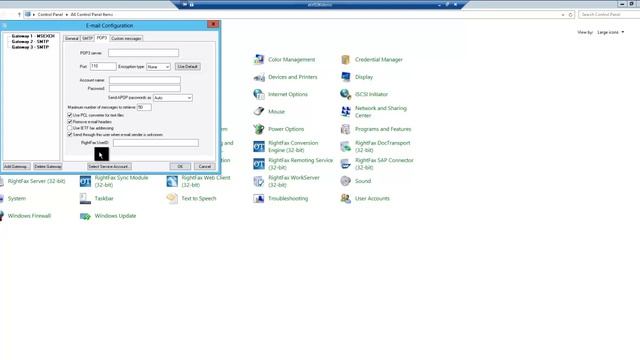Click the Account name field

144,80
